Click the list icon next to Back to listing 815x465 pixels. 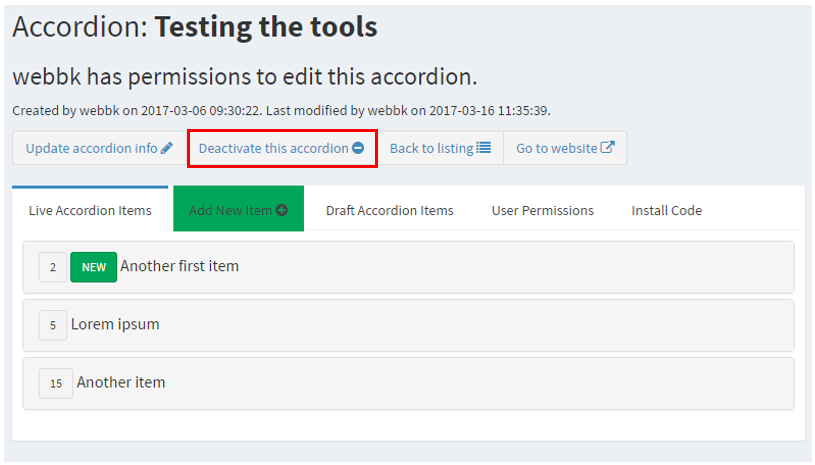click(484, 148)
